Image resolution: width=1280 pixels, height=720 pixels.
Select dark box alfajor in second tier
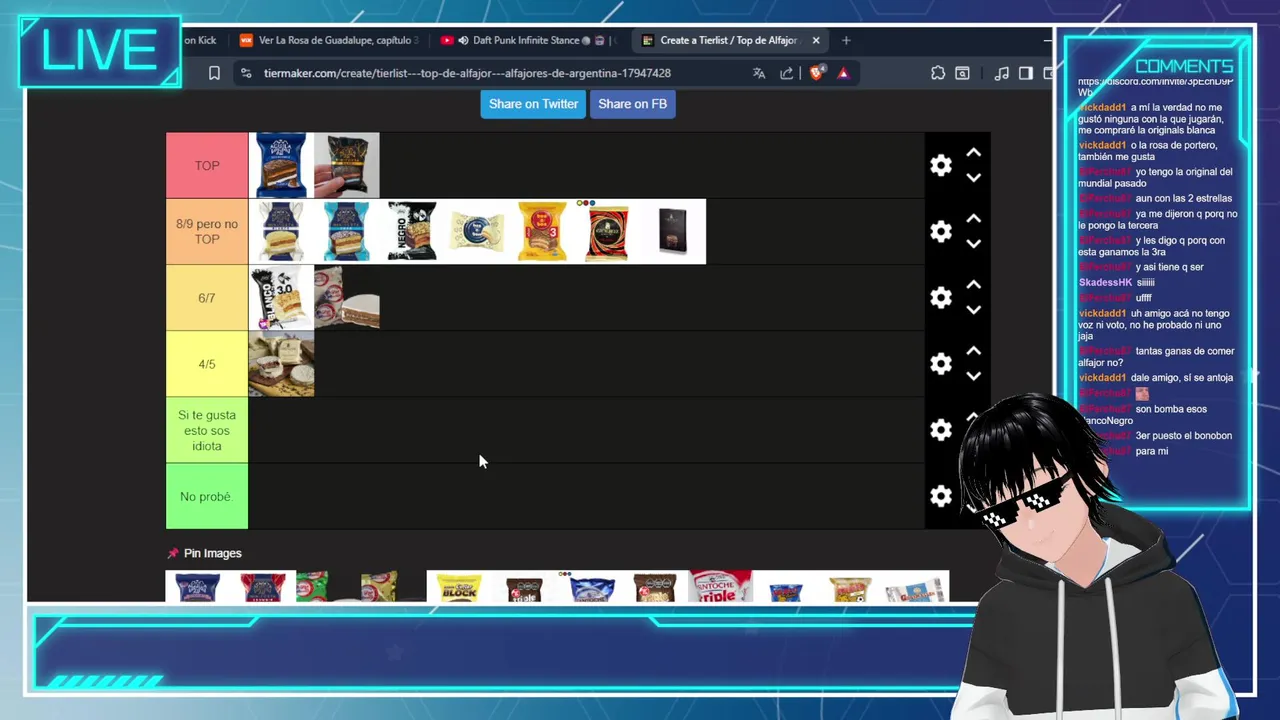click(673, 232)
